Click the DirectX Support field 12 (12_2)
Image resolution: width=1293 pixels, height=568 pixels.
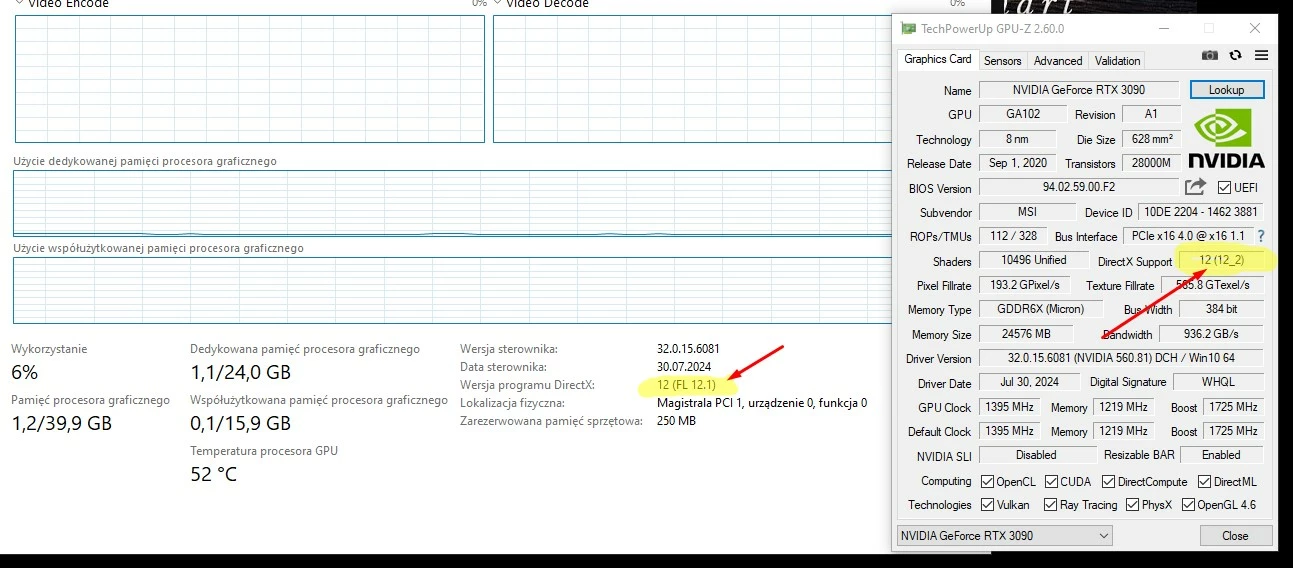(1220, 260)
